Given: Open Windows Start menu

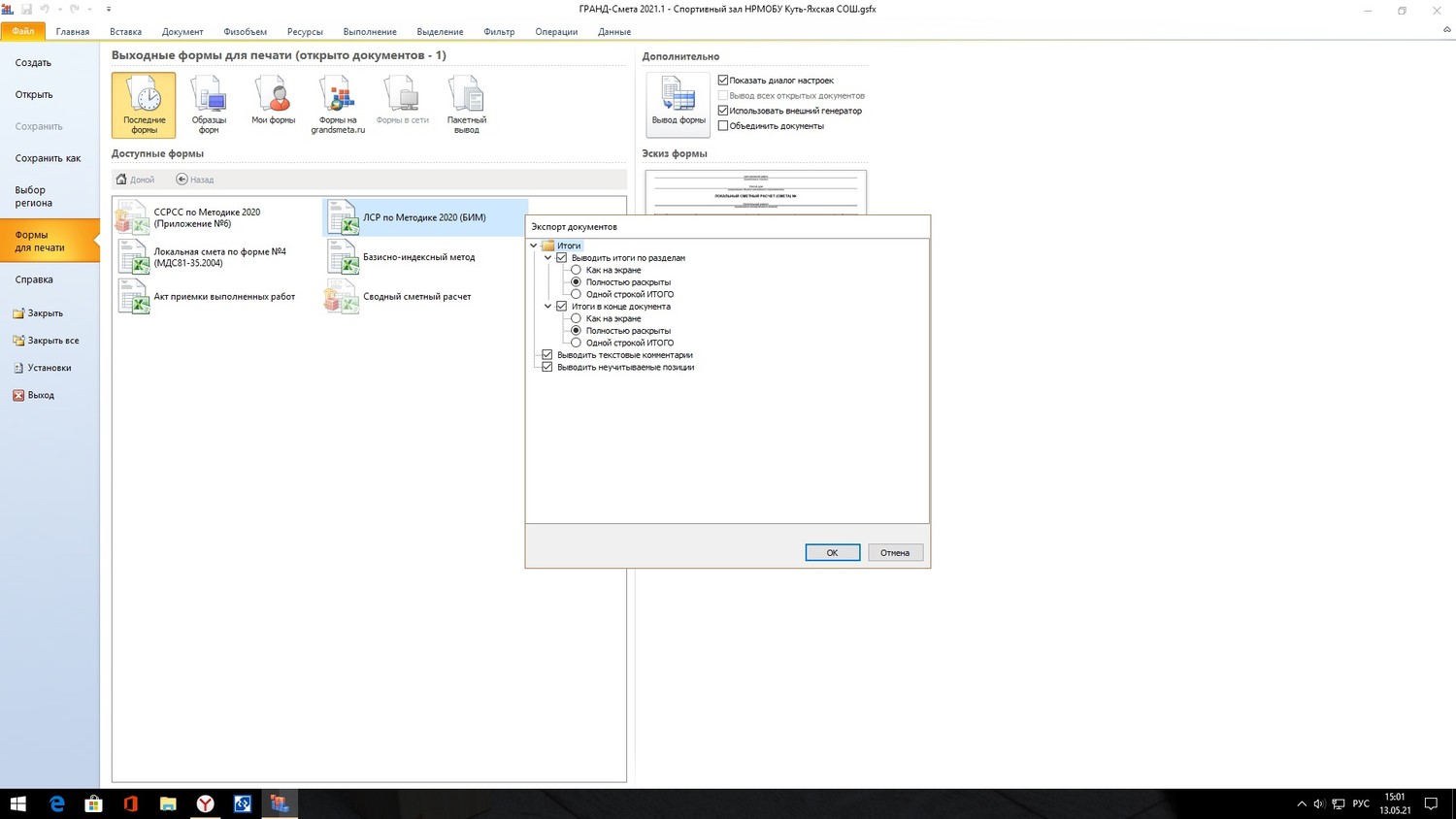Looking at the screenshot, I should (x=18, y=803).
